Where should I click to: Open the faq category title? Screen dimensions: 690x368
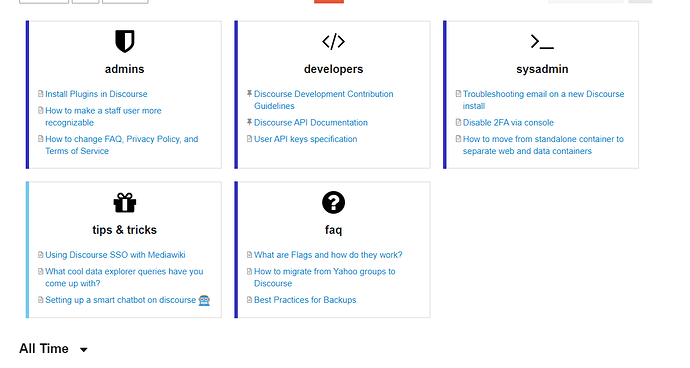[333, 230]
